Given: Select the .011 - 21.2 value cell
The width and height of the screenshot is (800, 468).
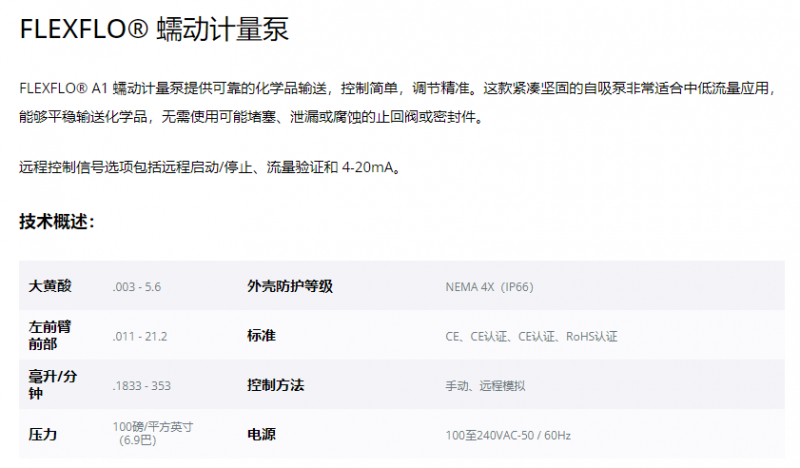Looking at the screenshot, I should tap(140, 336).
